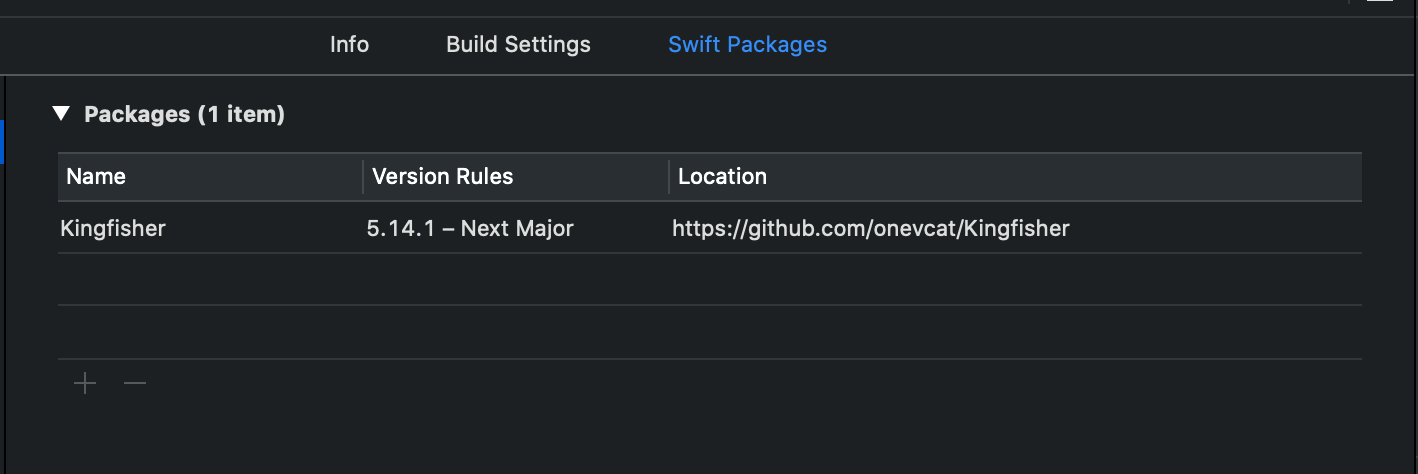
Task: Click the Version Rules column header
Action: [x=442, y=177]
